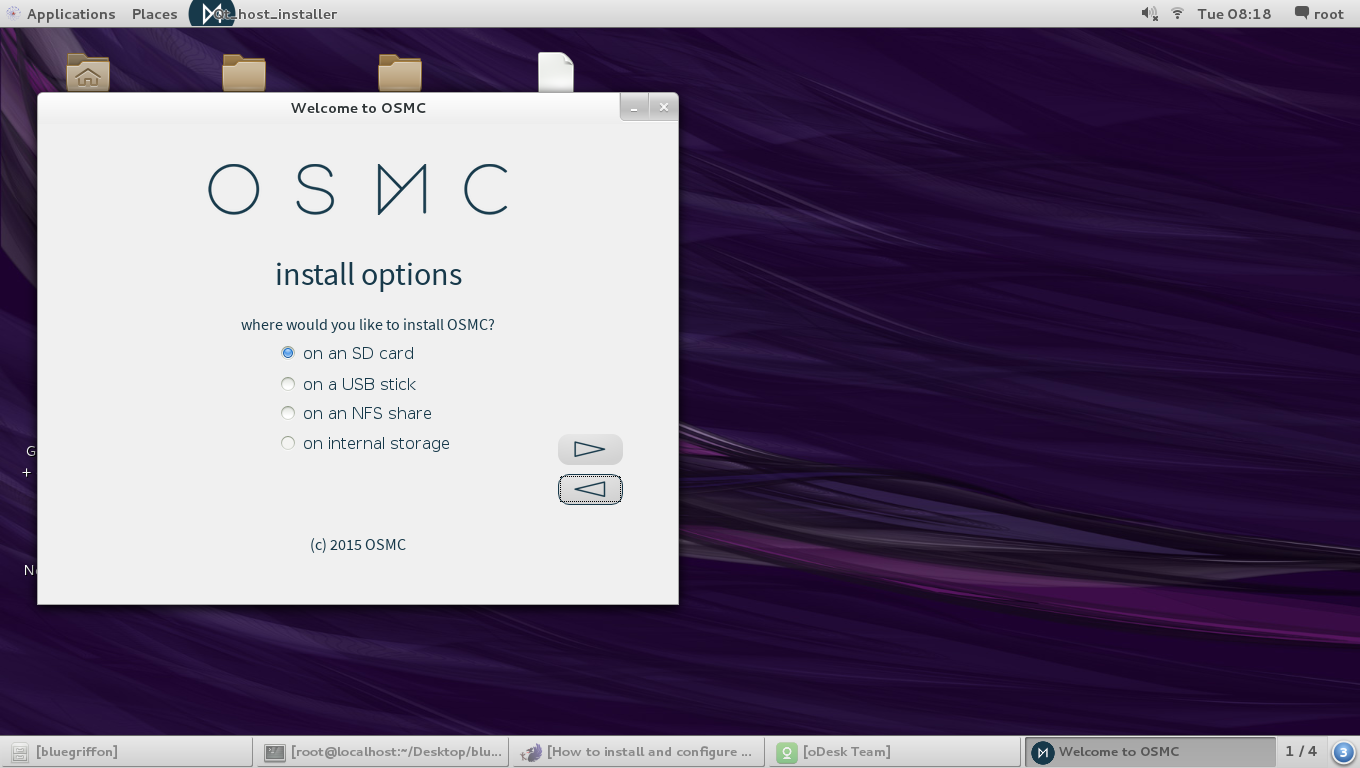
Task: Open the Places menu
Action: [154, 14]
